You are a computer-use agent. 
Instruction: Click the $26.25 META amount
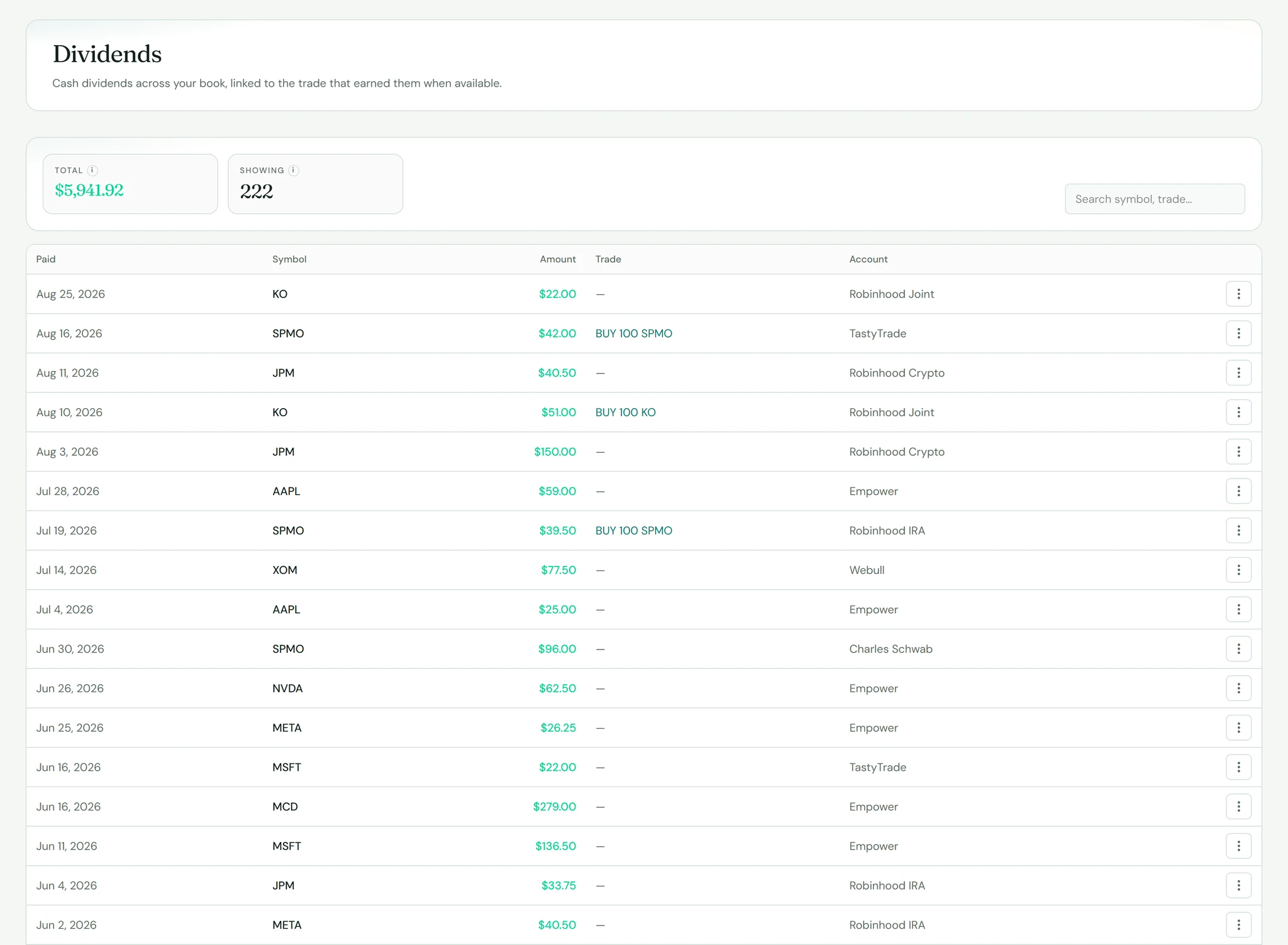point(558,727)
